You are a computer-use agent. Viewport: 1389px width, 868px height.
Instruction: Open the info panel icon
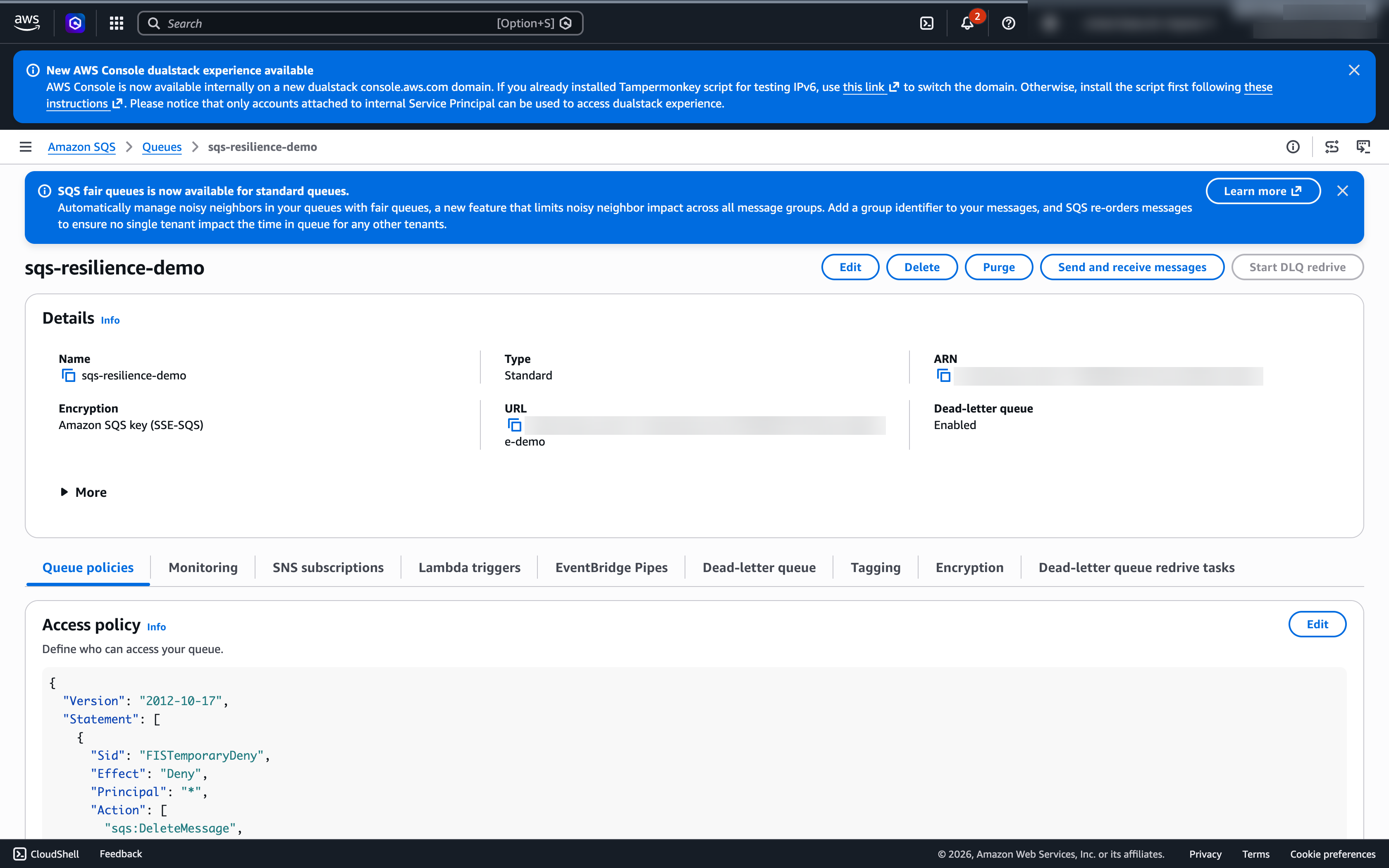(x=1293, y=147)
